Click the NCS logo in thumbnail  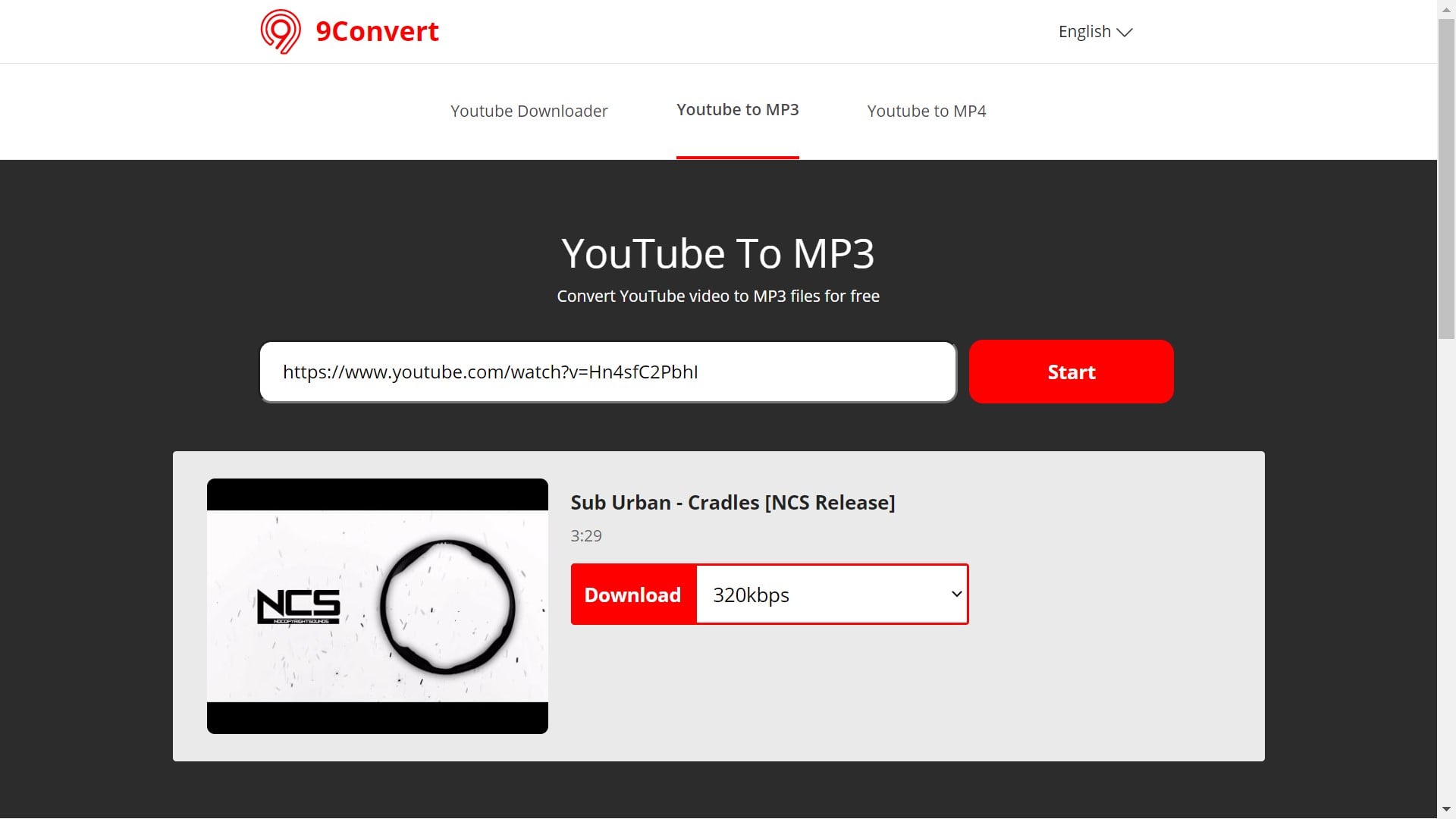click(x=299, y=606)
